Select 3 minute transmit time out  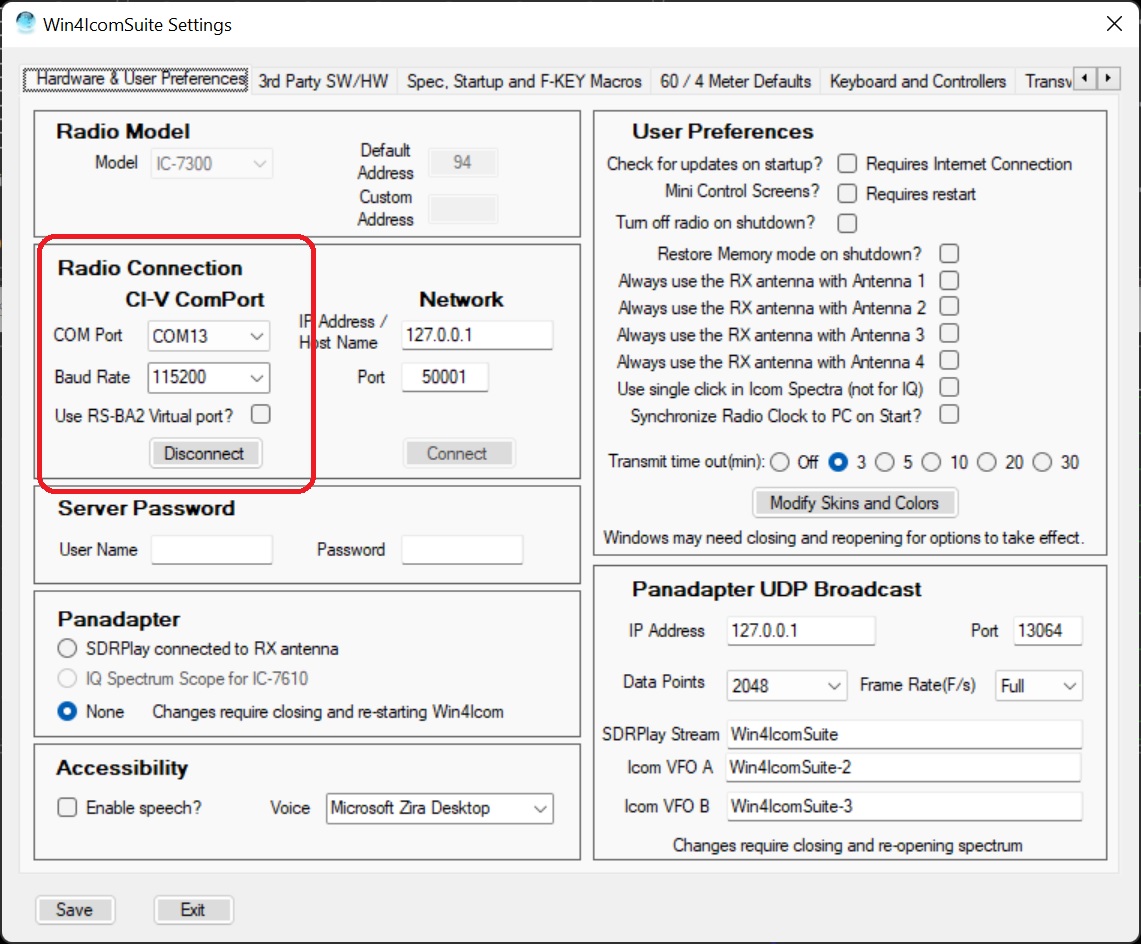[838, 462]
